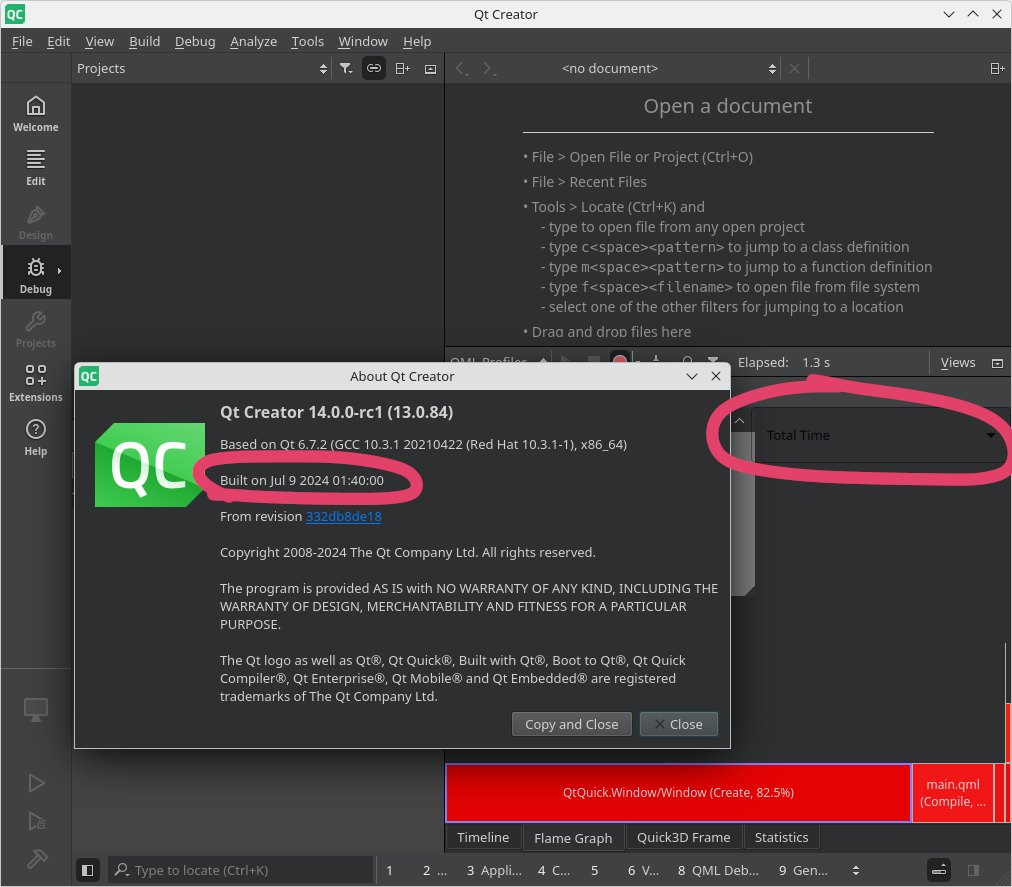Viewport: 1012px width, 887px height.
Task: Open the kit/target selector monitor icon
Action: (x=35, y=709)
